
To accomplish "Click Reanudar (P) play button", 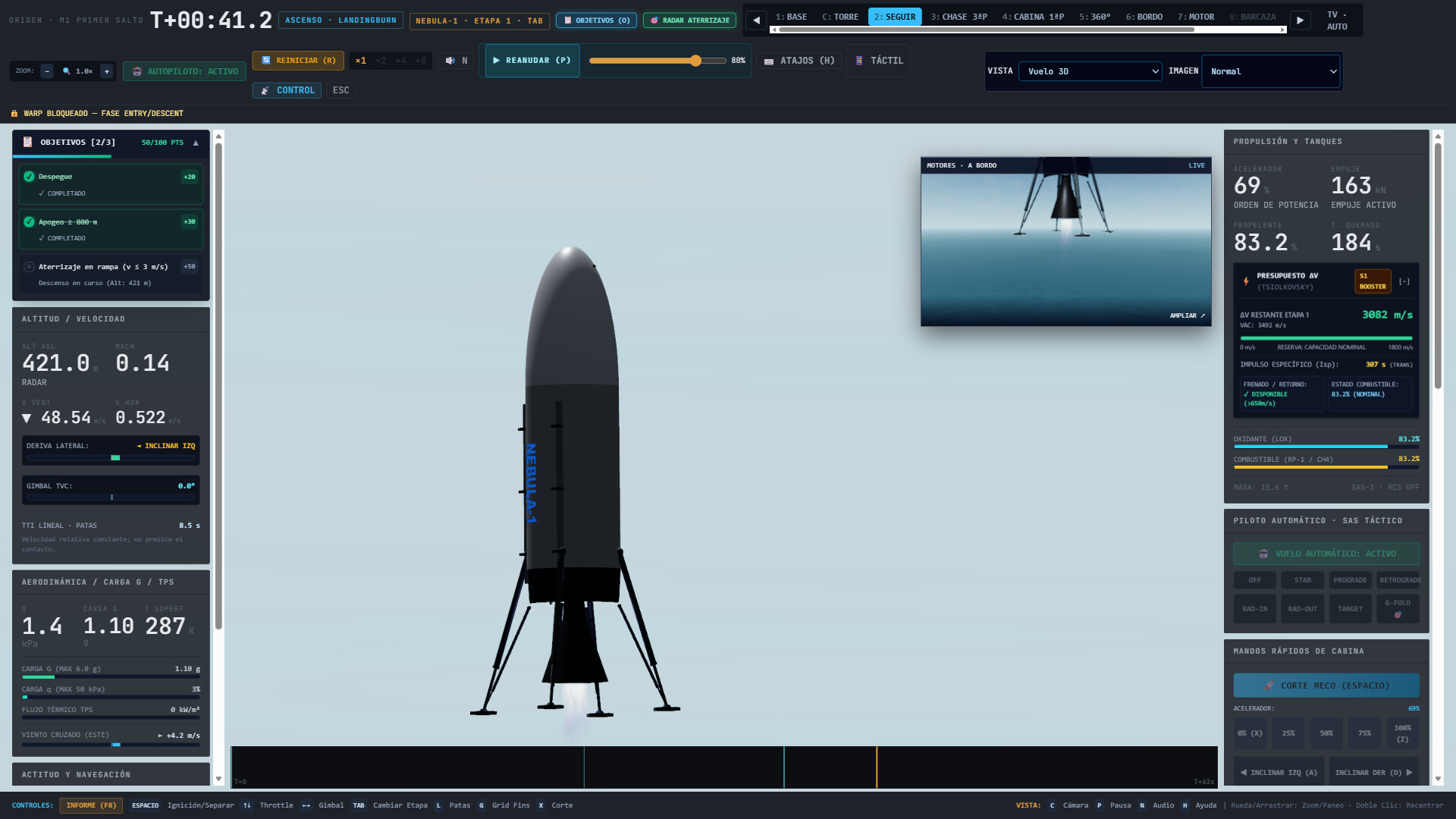I will tap(532, 61).
